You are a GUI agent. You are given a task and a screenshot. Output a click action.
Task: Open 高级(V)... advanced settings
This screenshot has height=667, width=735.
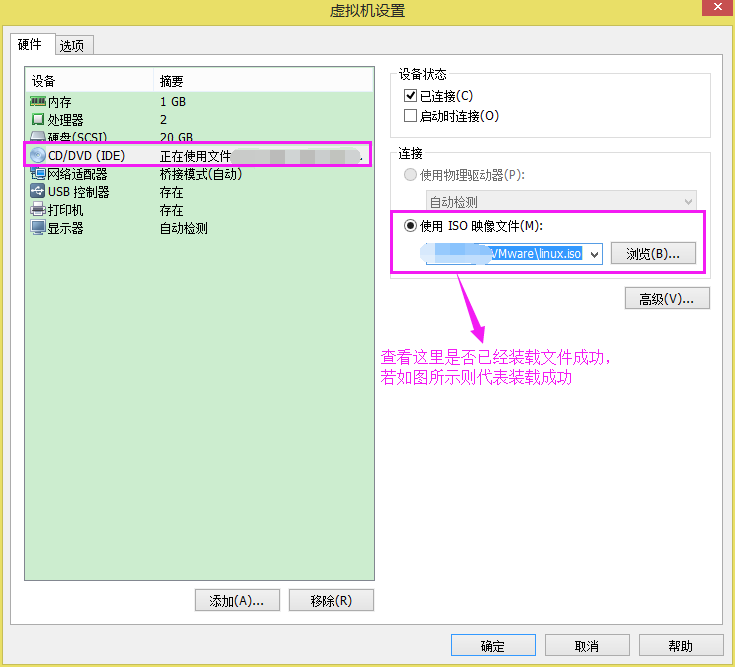667,298
